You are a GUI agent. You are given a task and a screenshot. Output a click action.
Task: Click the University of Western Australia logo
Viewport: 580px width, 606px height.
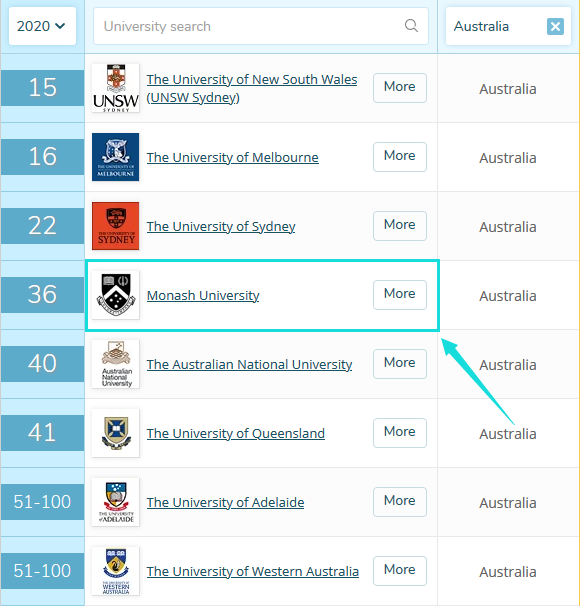point(116,571)
